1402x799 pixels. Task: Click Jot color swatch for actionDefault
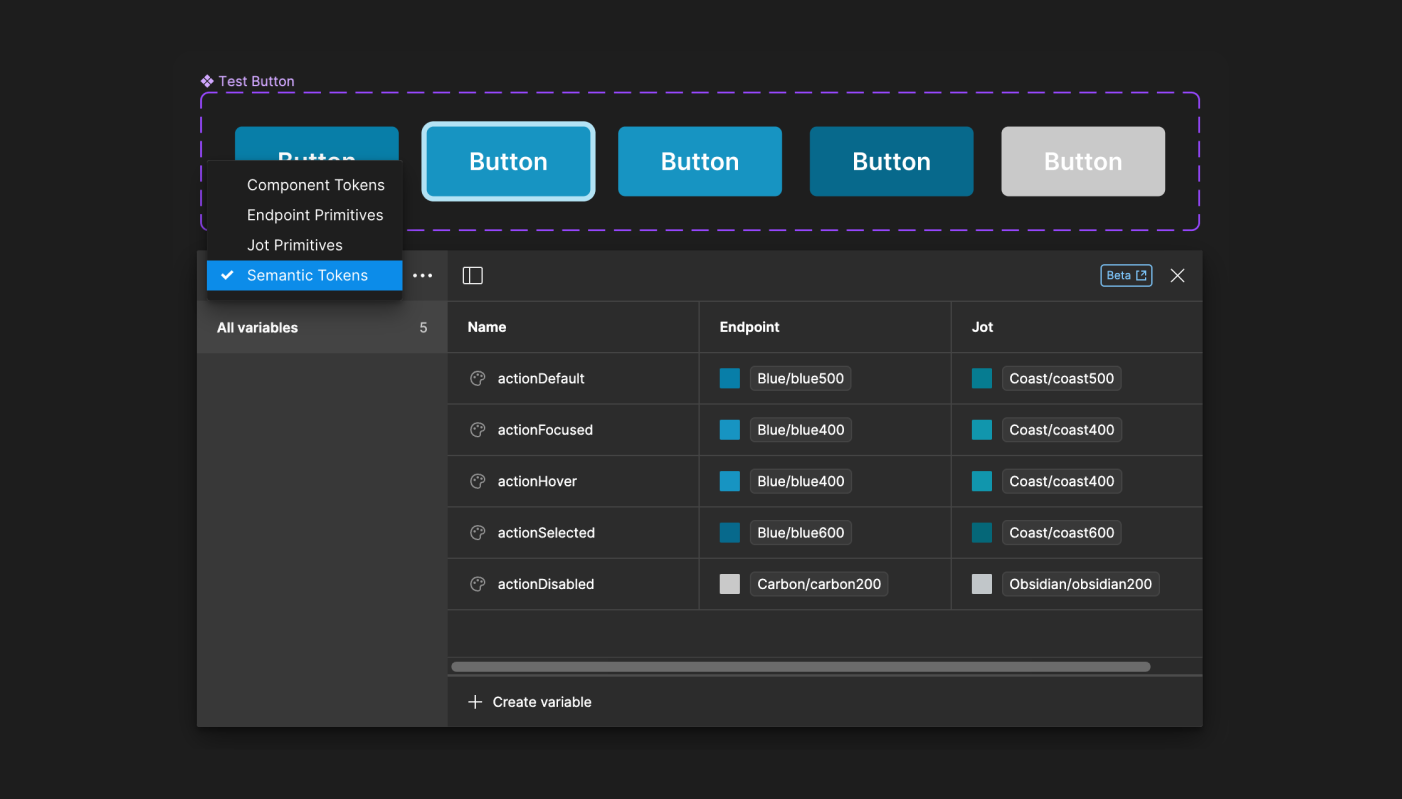[x=982, y=378]
